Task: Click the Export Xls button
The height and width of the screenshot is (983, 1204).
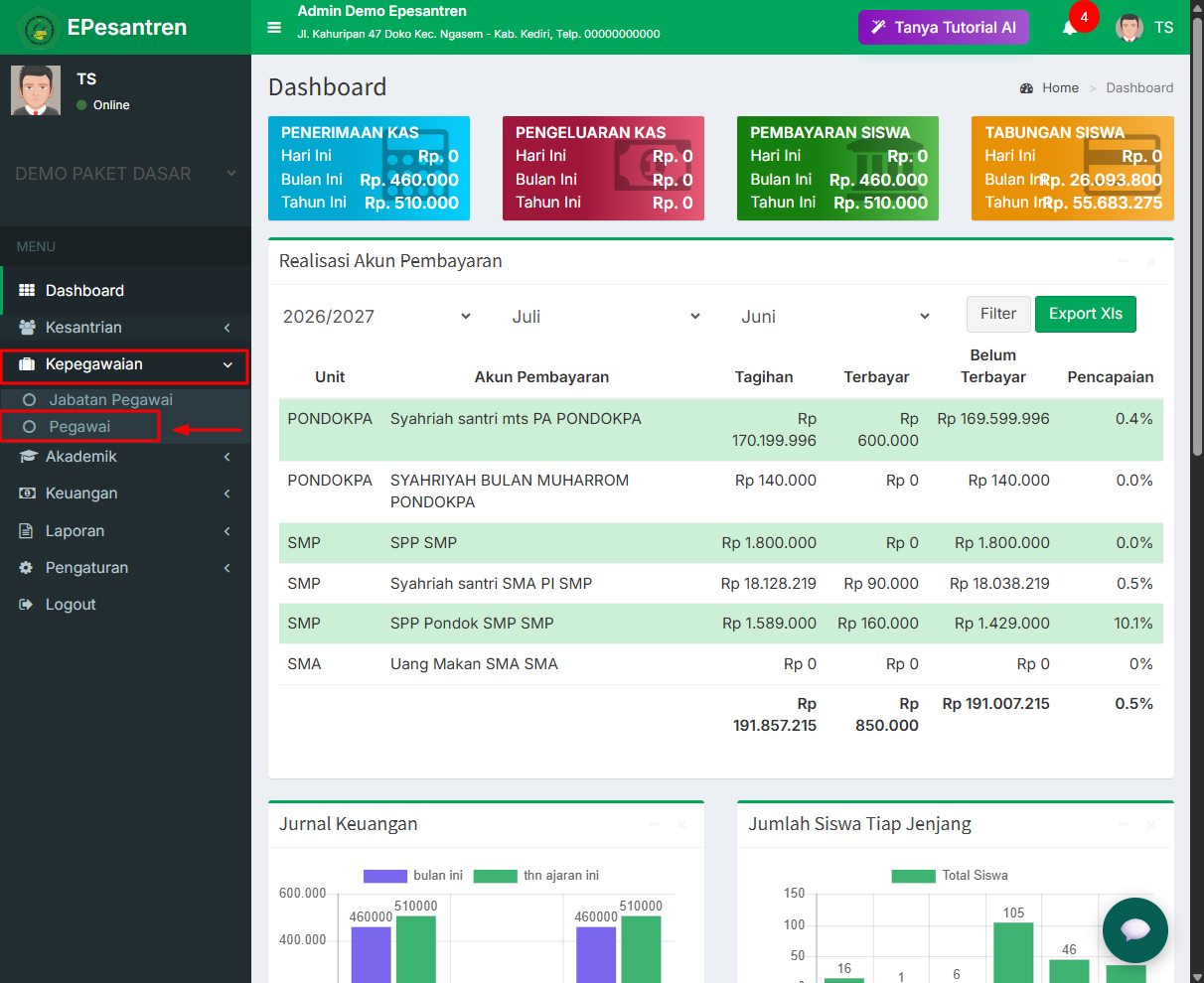Action: click(x=1086, y=314)
